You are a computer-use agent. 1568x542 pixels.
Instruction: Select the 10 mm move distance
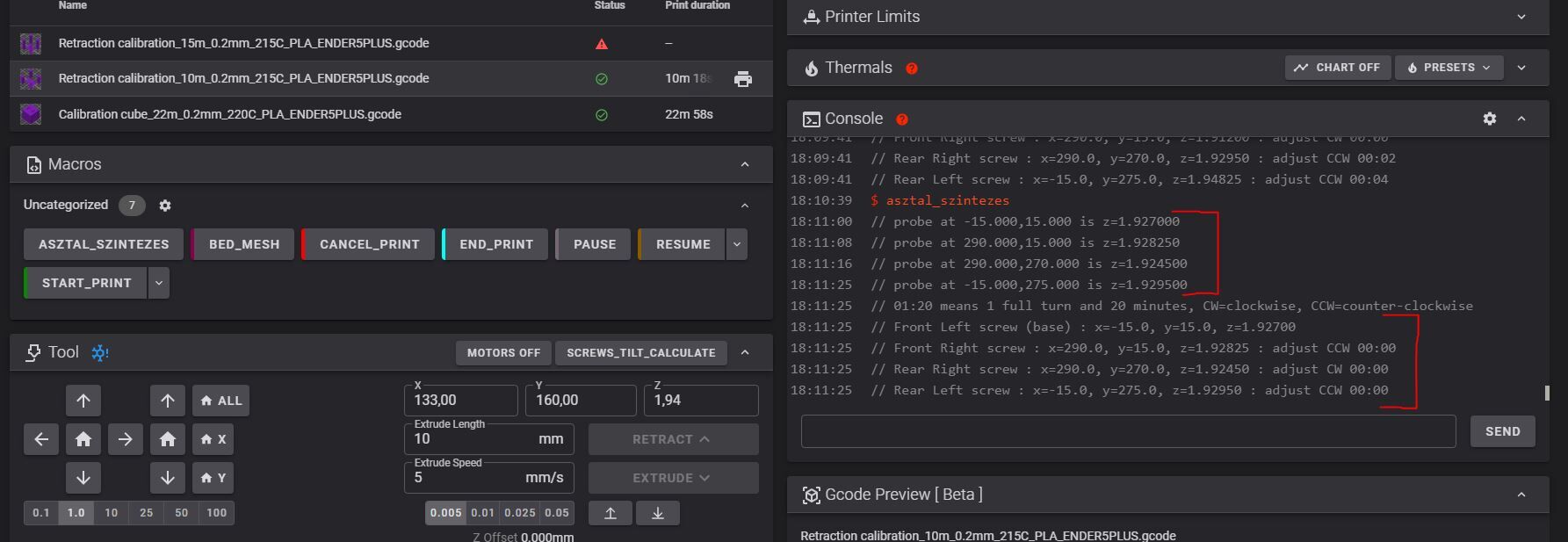[111, 513]
